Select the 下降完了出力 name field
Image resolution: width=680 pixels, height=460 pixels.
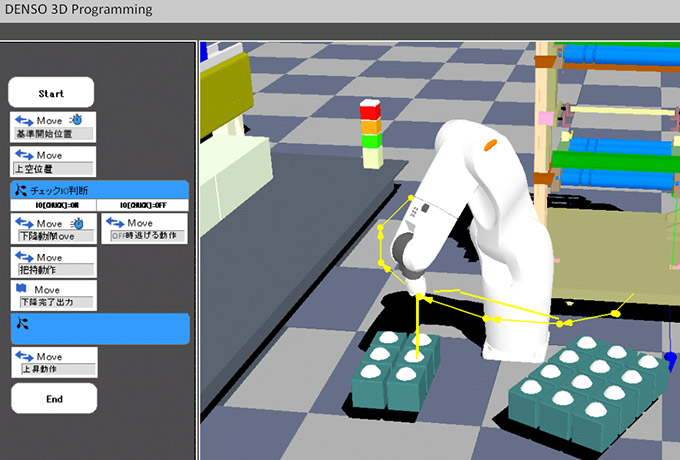tap(55, 302)
